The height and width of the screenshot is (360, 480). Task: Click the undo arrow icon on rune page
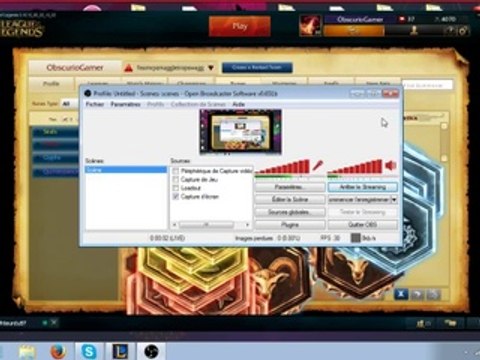417,294
